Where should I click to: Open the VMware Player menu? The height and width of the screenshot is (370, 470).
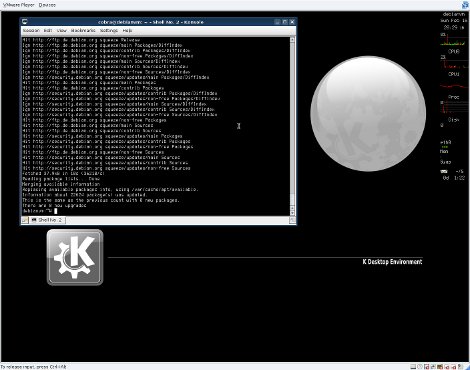(18, 5)
